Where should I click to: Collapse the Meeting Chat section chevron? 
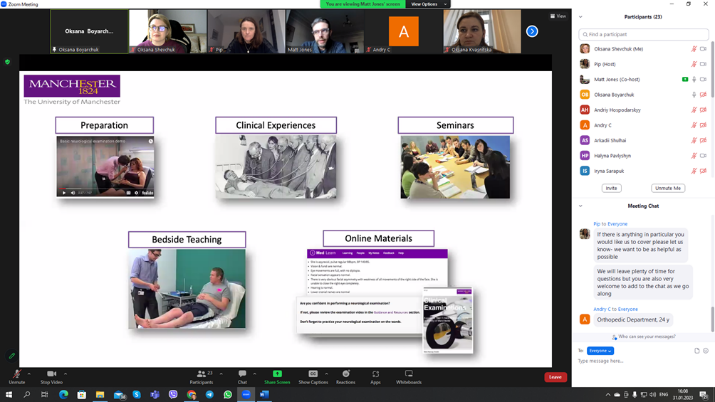coord(581,206)
